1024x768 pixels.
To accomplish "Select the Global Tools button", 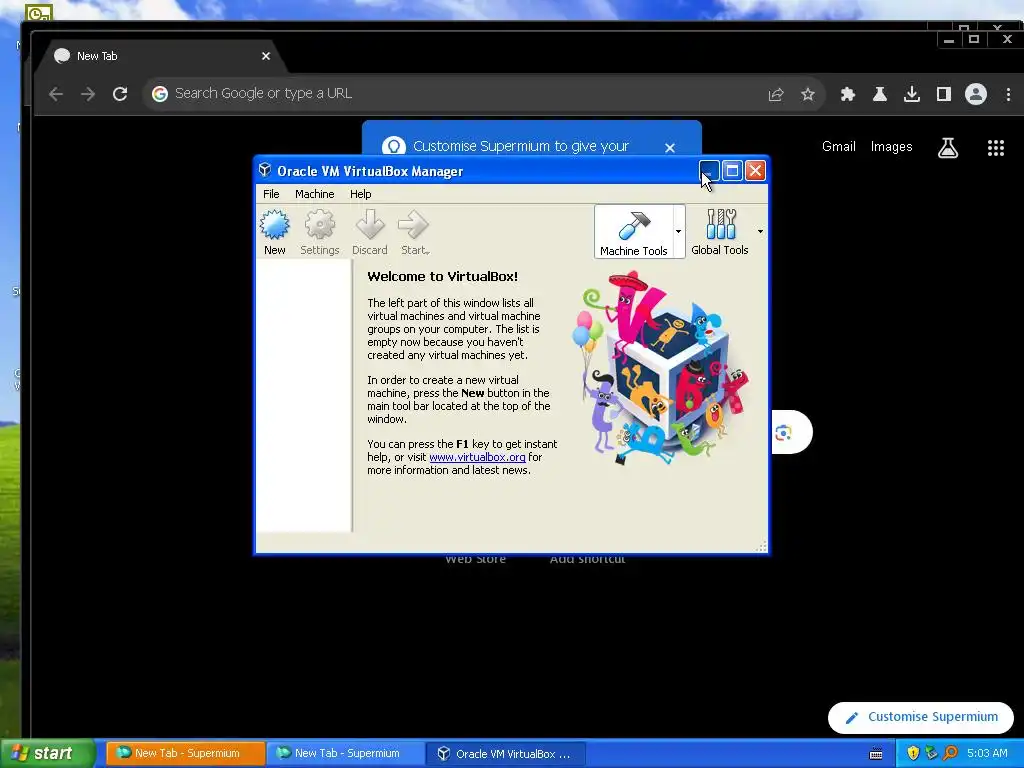I will tap(720, 232).
